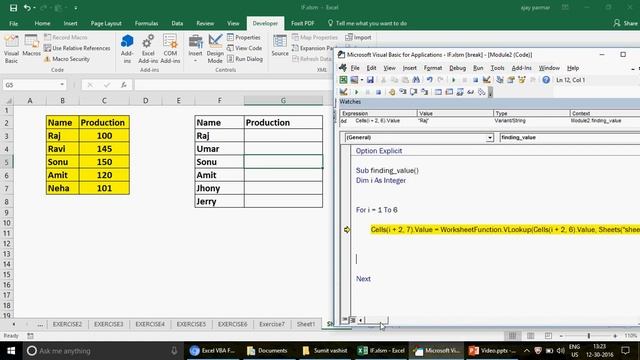Open the COM Add-ins dialog
This screenshot has height=360, width=640.
170,49
